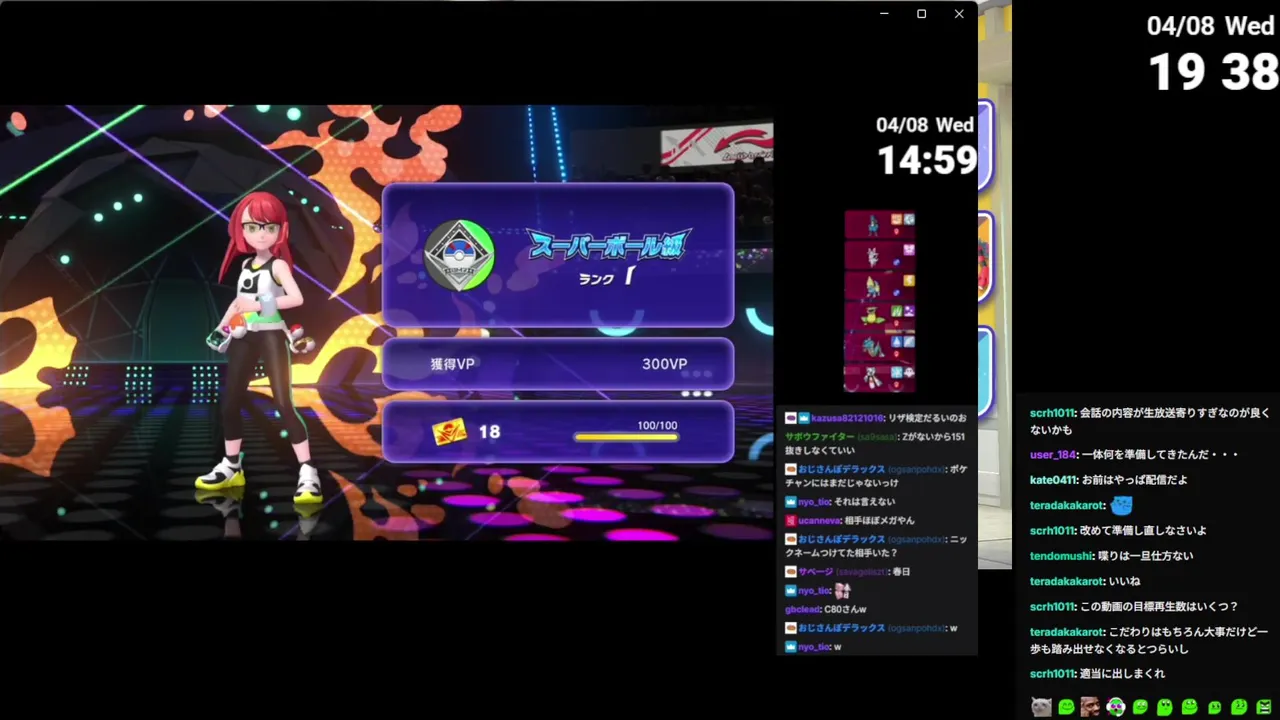Click message お前はやっぱ配信だよ
This screenshot has width=1280, height=720.
click(x=1135, y=480)
